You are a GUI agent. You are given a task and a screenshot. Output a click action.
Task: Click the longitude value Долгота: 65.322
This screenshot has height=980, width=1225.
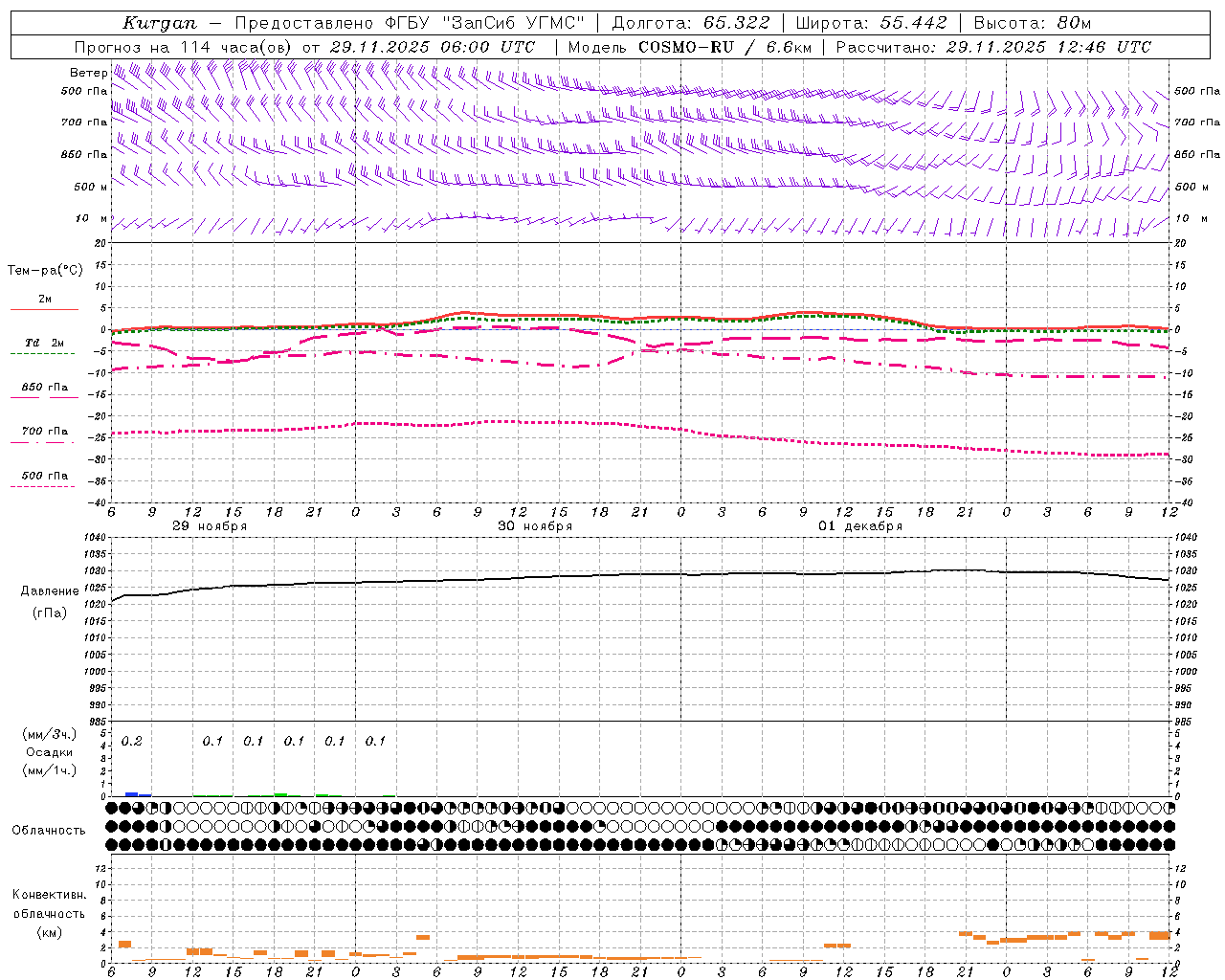point(692,23)
